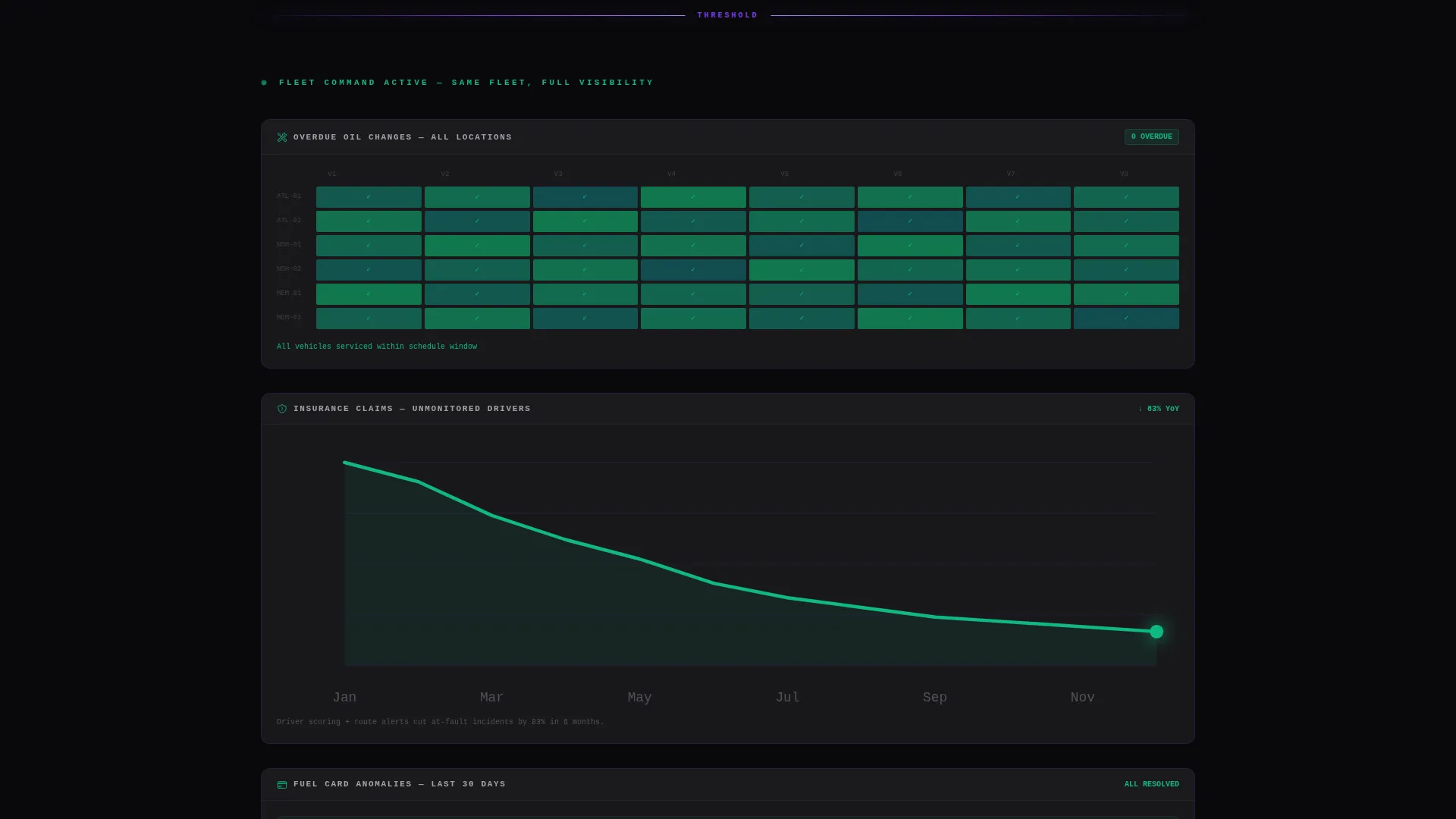
Task: Select the THRESHOLD divider label
Action: click(x=727, y=15)
